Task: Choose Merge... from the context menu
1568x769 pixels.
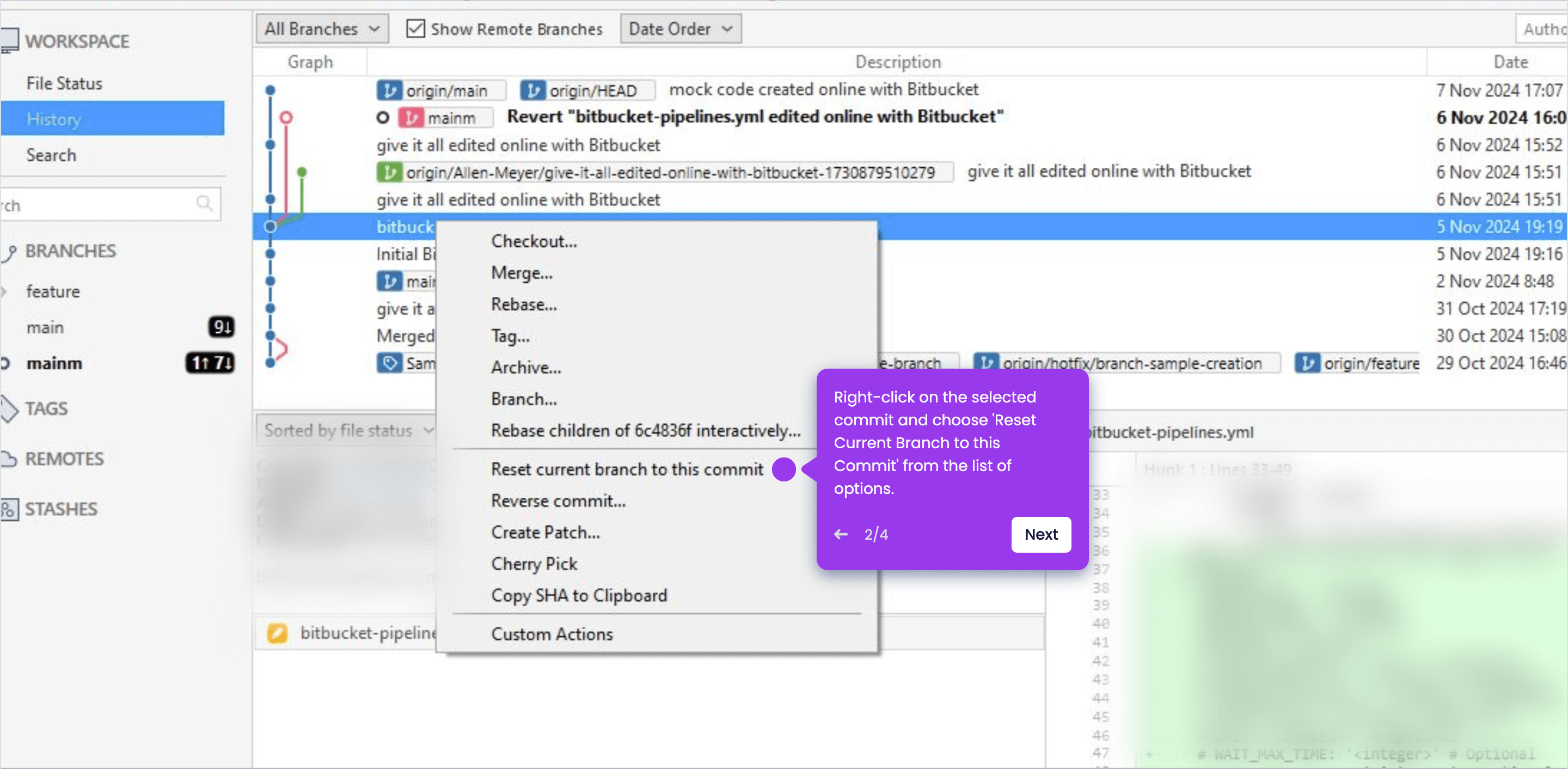Action: [522, 273]
